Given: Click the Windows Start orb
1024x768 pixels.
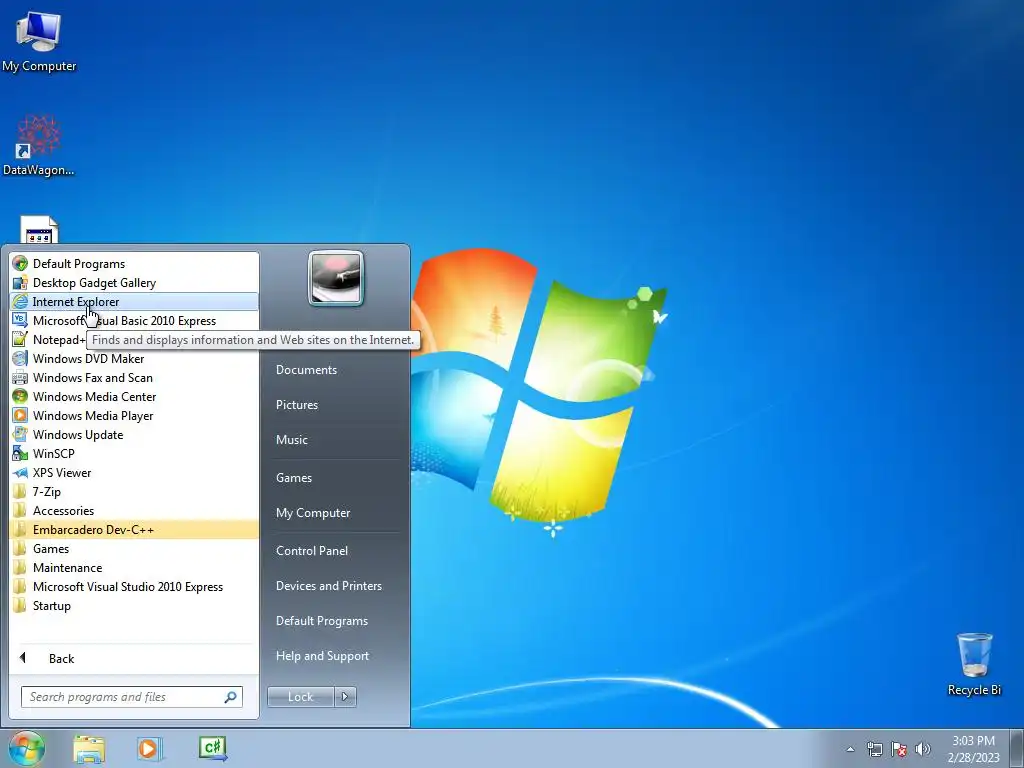Looking at the screenshot, I should coord(26,749).
